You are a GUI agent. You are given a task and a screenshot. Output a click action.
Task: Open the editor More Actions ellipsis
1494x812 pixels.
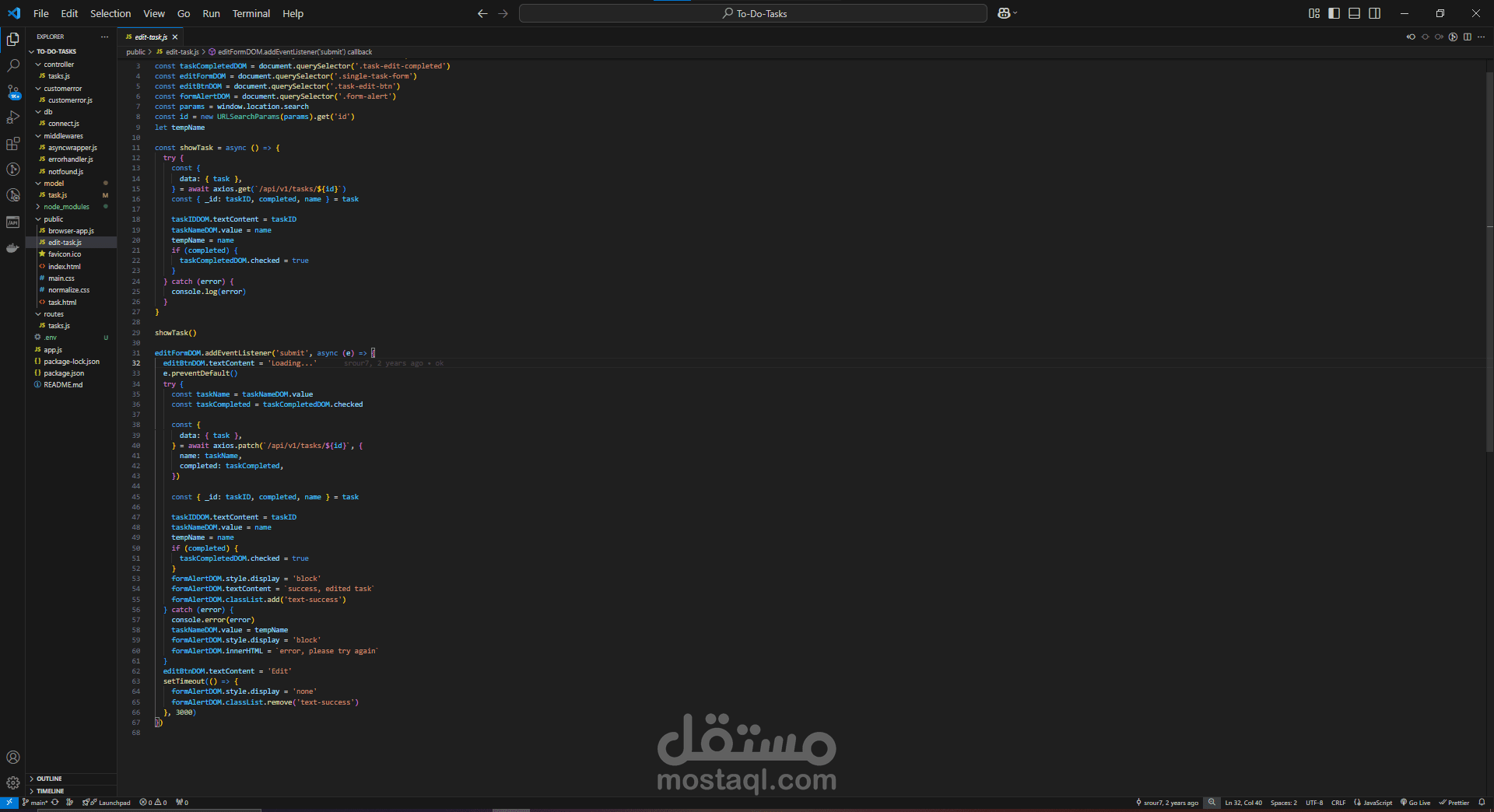(x=1482, y=37)
